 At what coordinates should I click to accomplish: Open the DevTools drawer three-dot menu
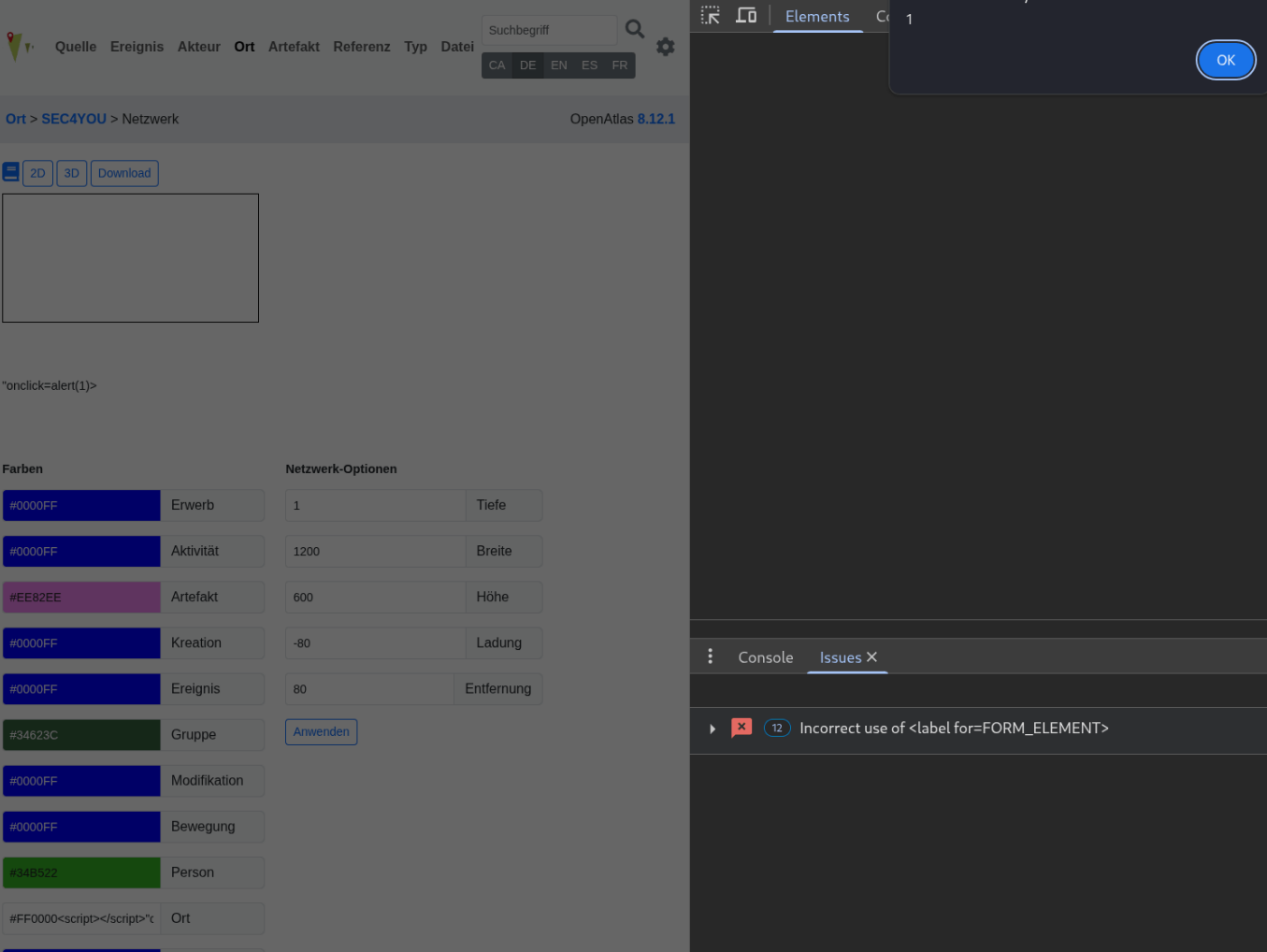click(x=711, y=656)
